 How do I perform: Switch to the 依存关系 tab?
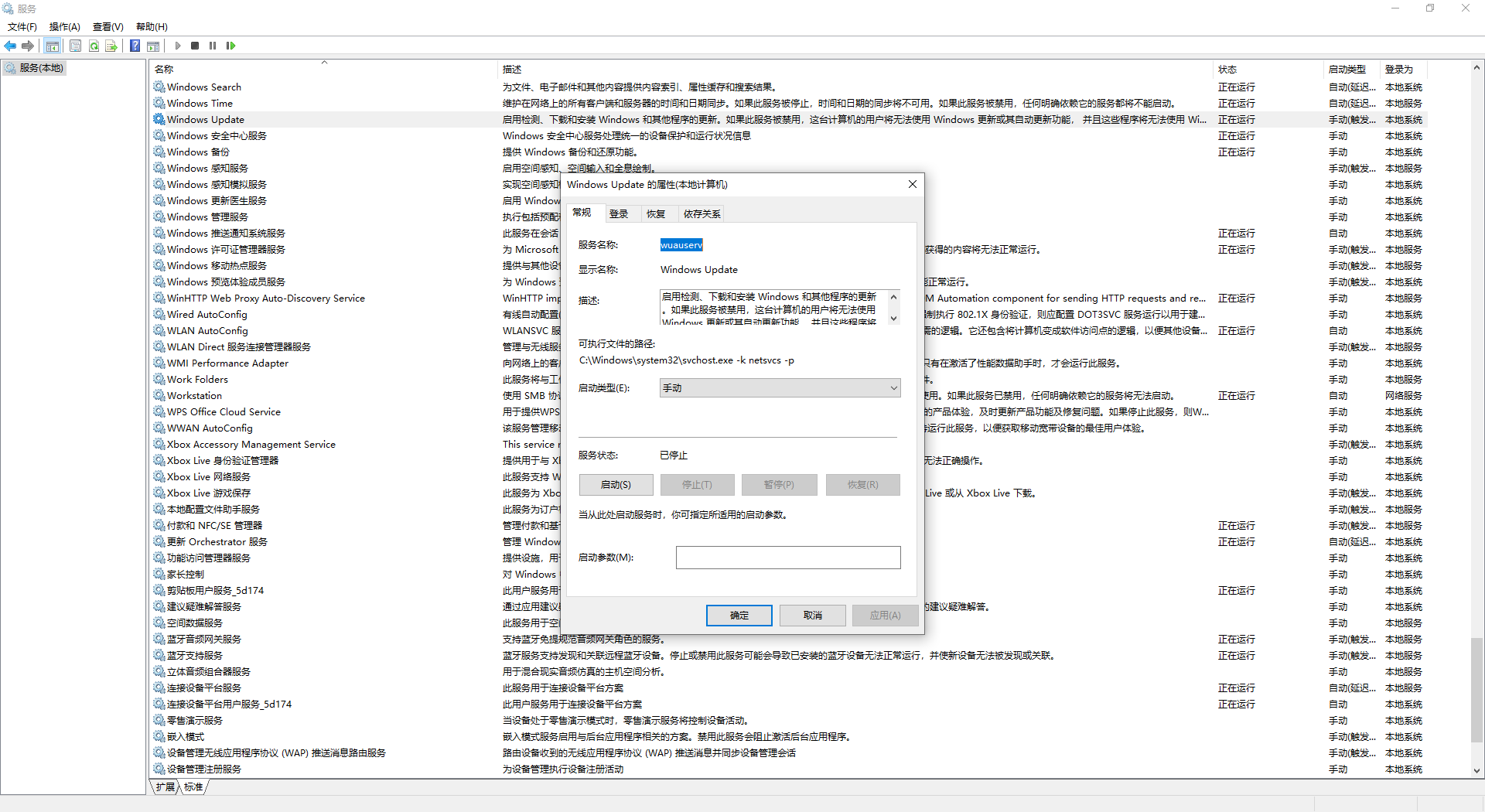tap(702, 213)
